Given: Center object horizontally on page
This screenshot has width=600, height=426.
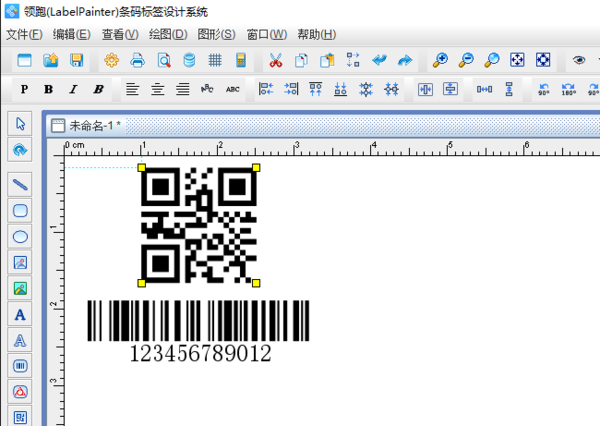Looking at the screenshot, I should tap(425, 89).
